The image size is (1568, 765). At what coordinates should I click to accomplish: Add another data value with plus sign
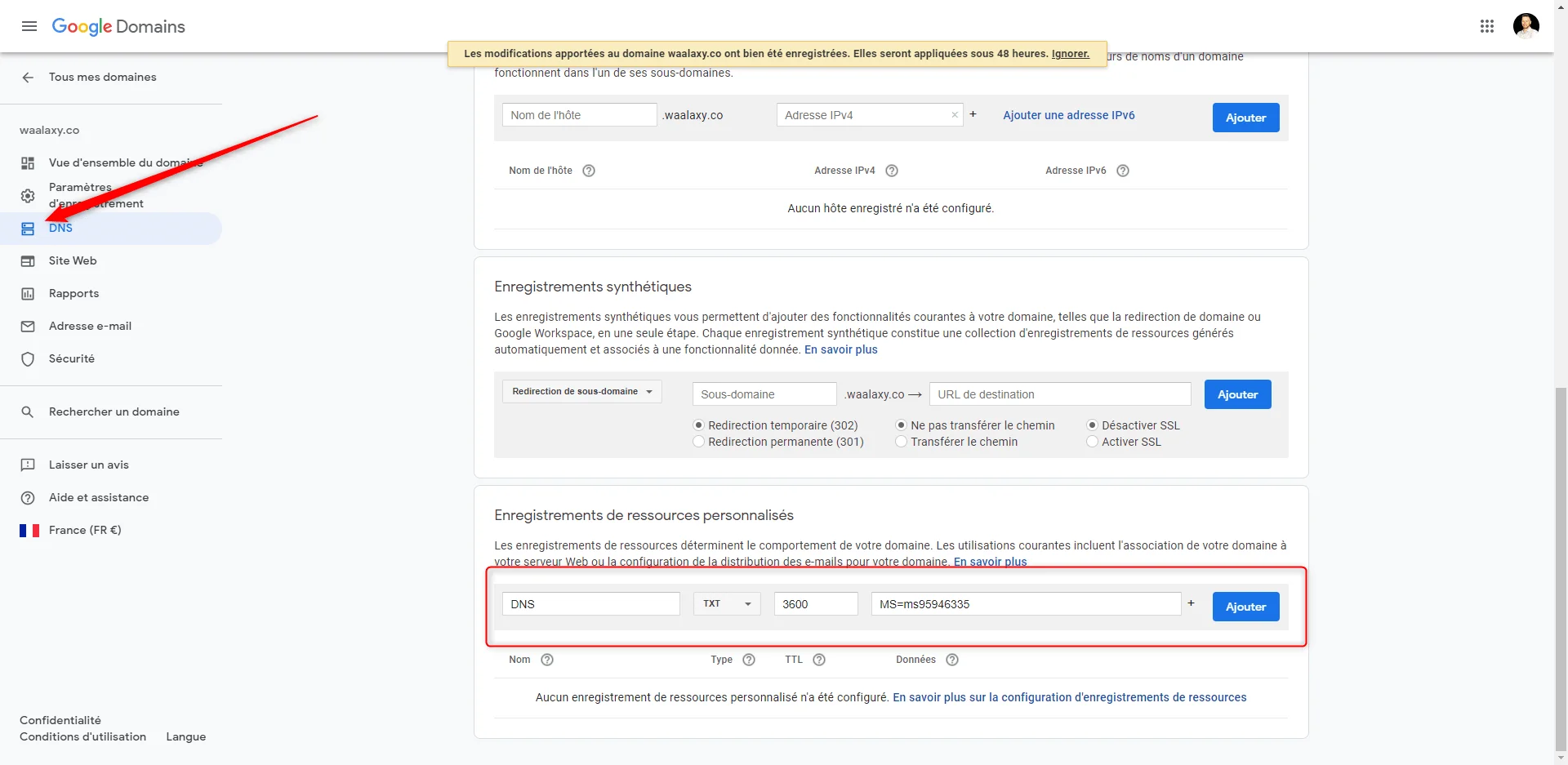(1191, 603)
